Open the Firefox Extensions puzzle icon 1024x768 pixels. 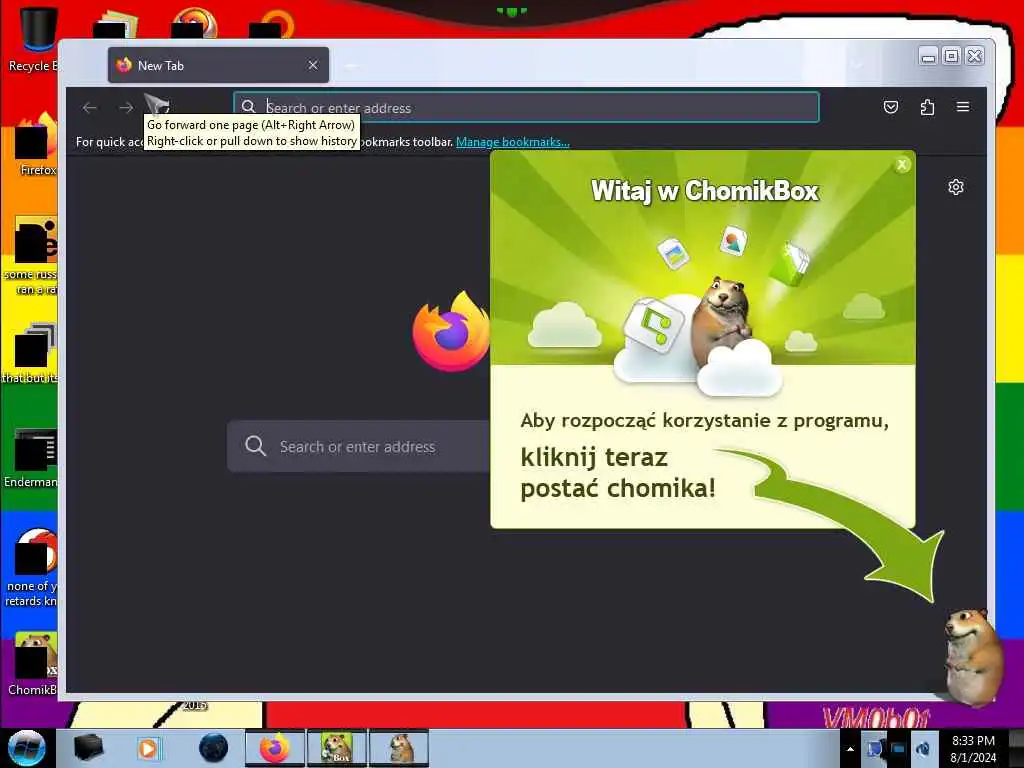tap(927, 107)
